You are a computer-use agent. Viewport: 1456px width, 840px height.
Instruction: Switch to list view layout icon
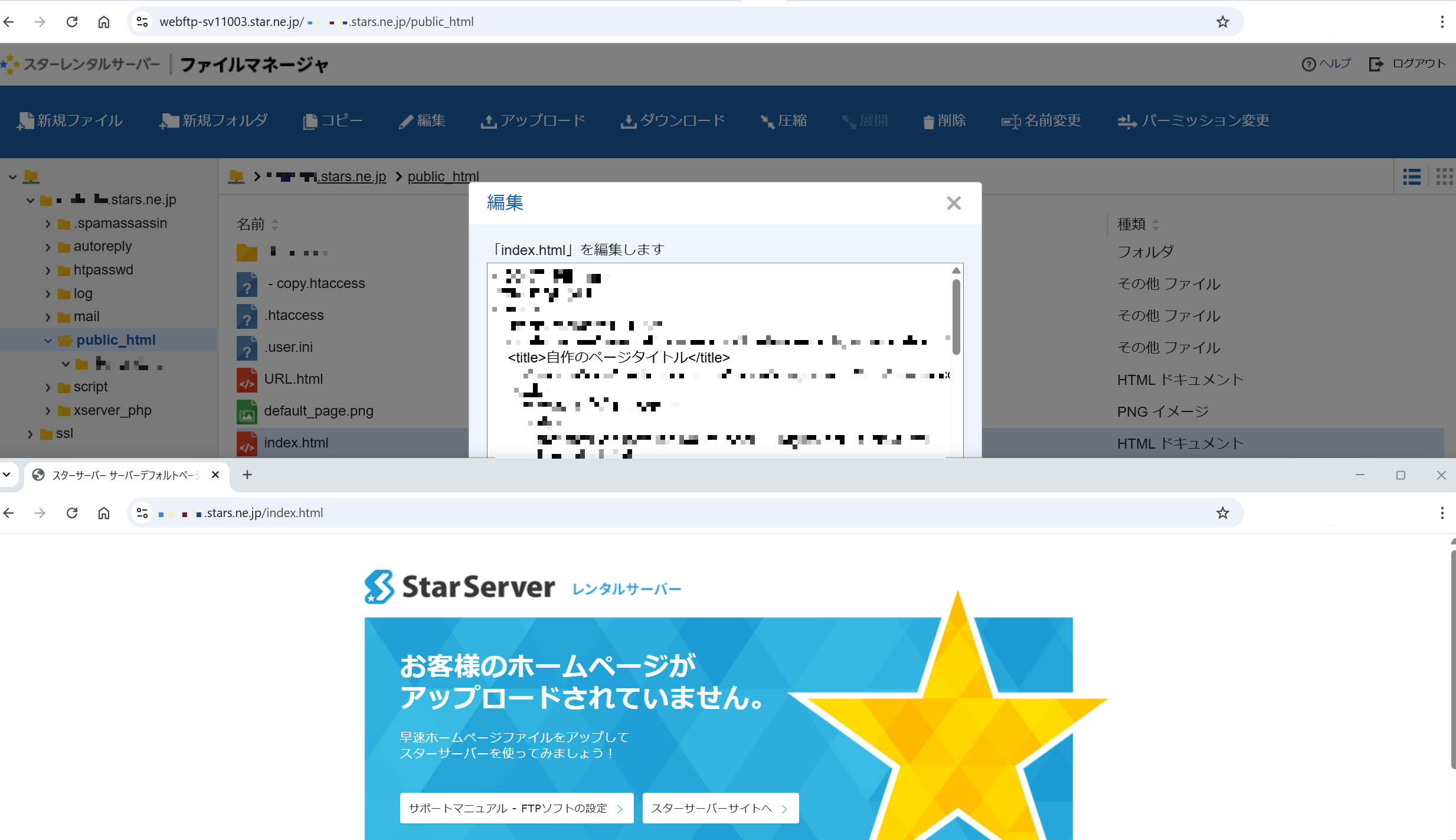pyautogui.click(x=1412, y=177)
